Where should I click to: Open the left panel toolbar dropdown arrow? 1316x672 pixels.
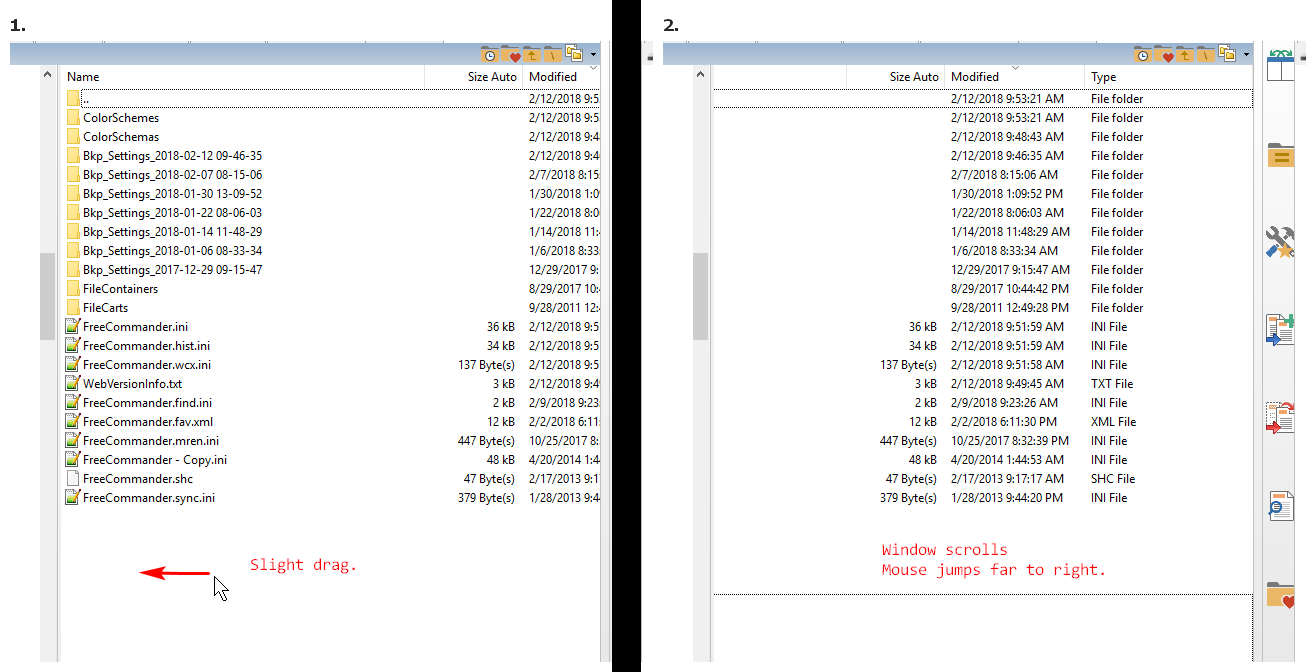(594, 54)
